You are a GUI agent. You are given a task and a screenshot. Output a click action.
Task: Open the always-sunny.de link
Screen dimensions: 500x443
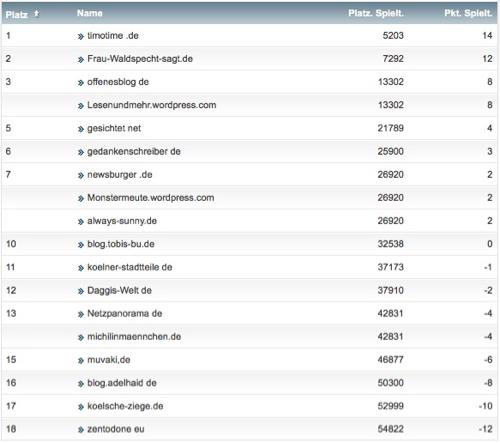(122, 221)
